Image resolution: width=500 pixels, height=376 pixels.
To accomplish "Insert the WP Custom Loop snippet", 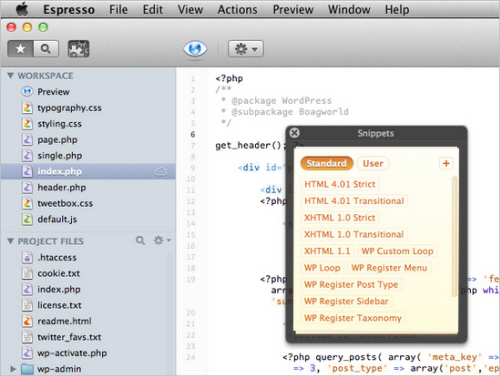I will tap(397, 251).
